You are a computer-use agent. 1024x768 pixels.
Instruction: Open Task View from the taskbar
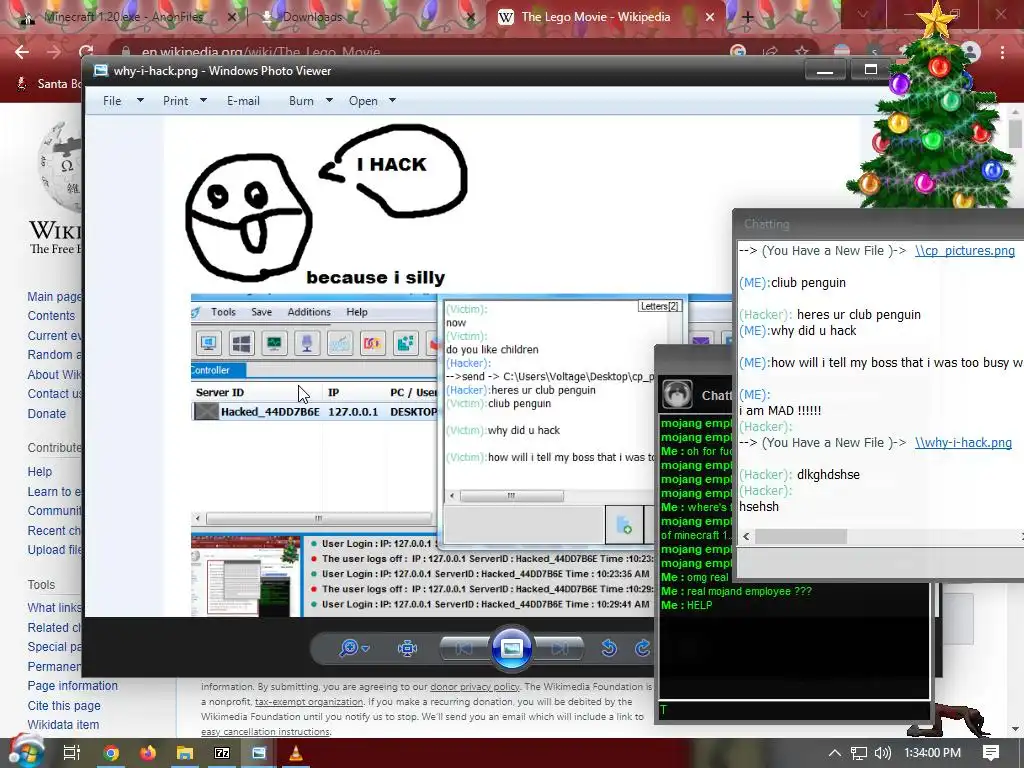click(x=71, y=753)
